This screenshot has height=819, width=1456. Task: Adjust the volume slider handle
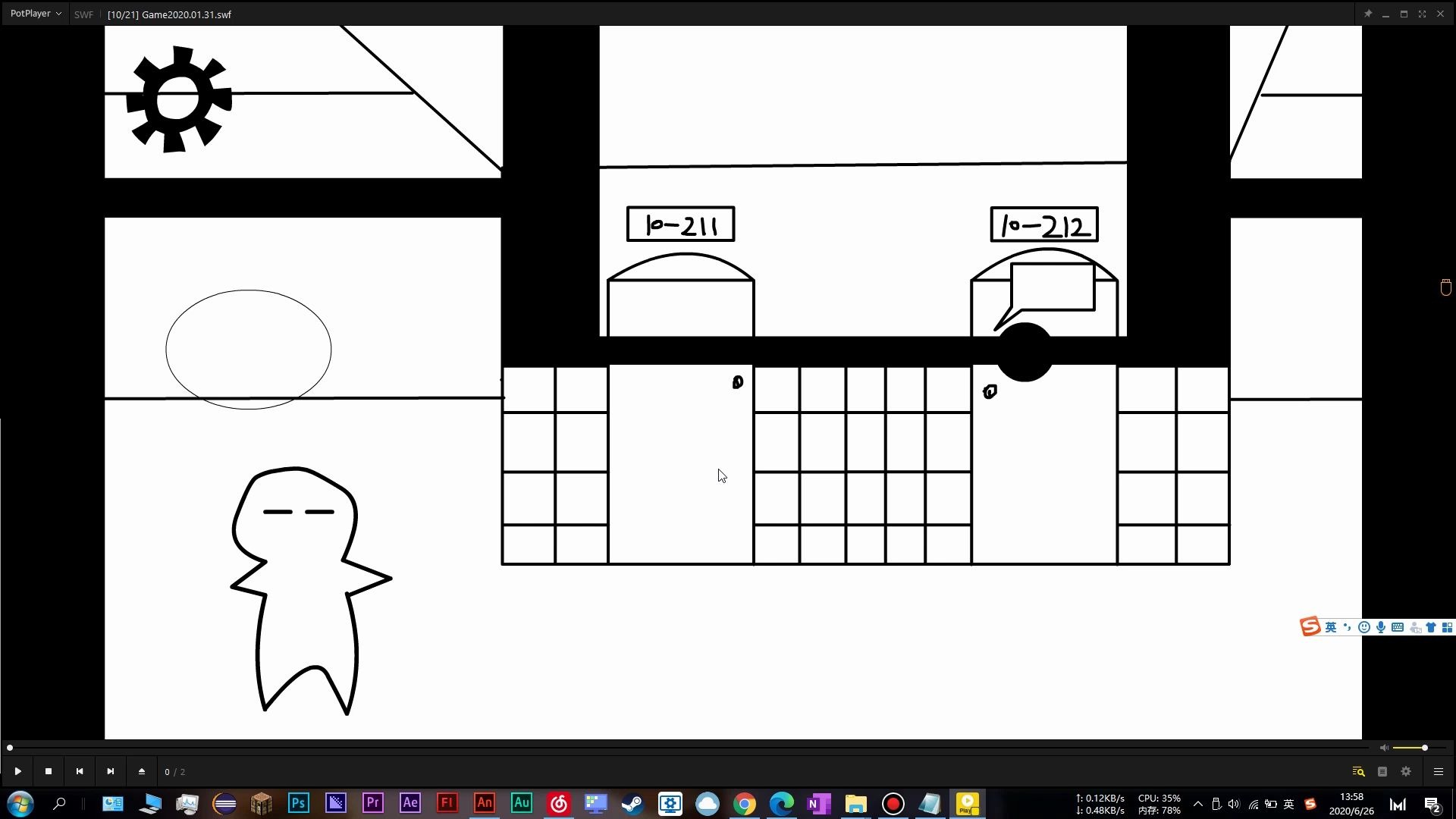click(1425, 748)
